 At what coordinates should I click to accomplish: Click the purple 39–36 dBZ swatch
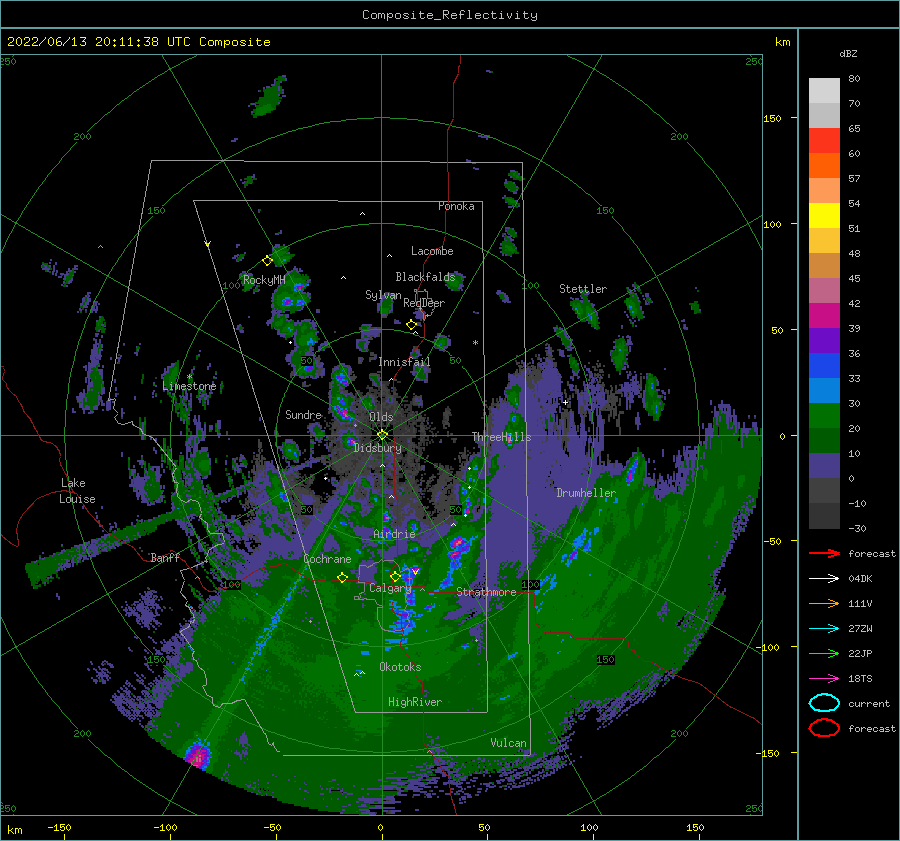824,341
